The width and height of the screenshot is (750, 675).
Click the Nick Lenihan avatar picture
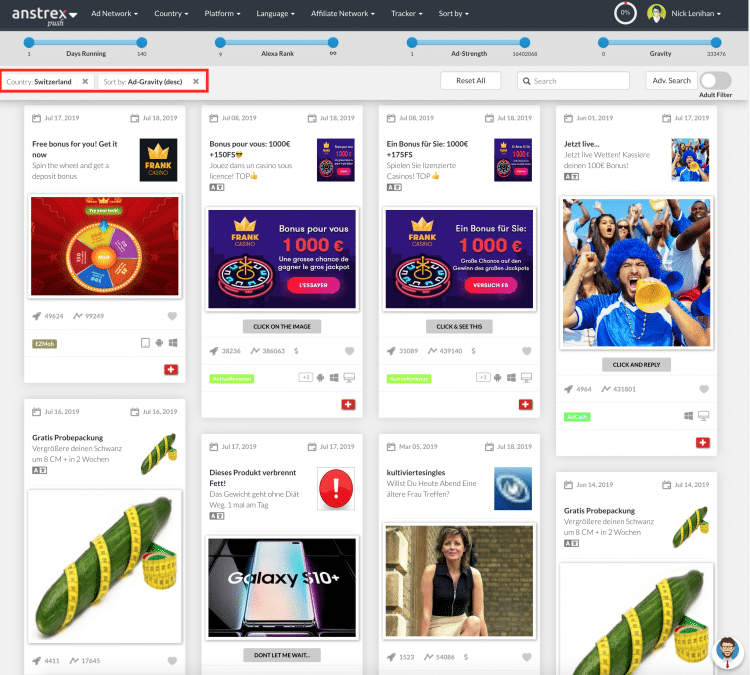[x=656, y=13]
